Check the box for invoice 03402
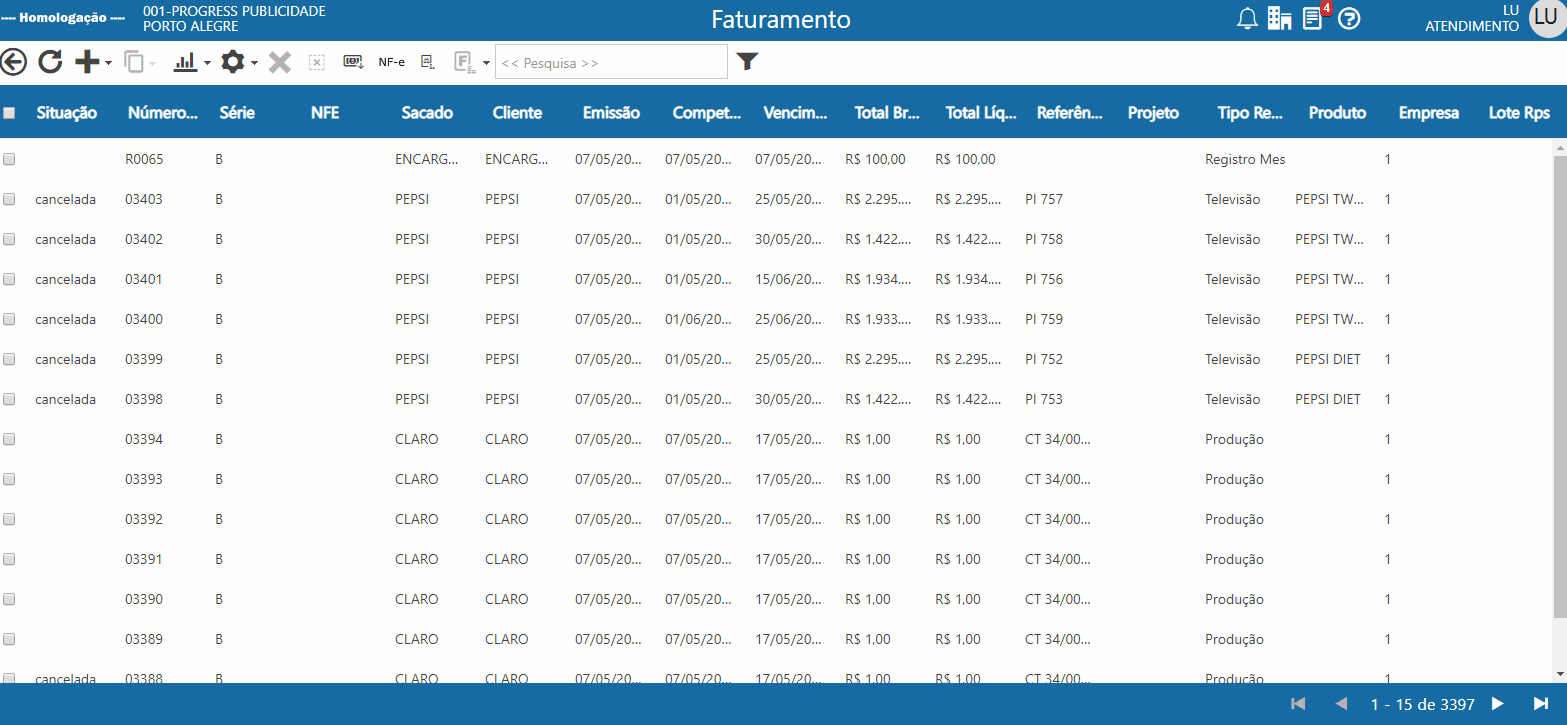This screenshot has height=725, width=1567. pos(9,239)
